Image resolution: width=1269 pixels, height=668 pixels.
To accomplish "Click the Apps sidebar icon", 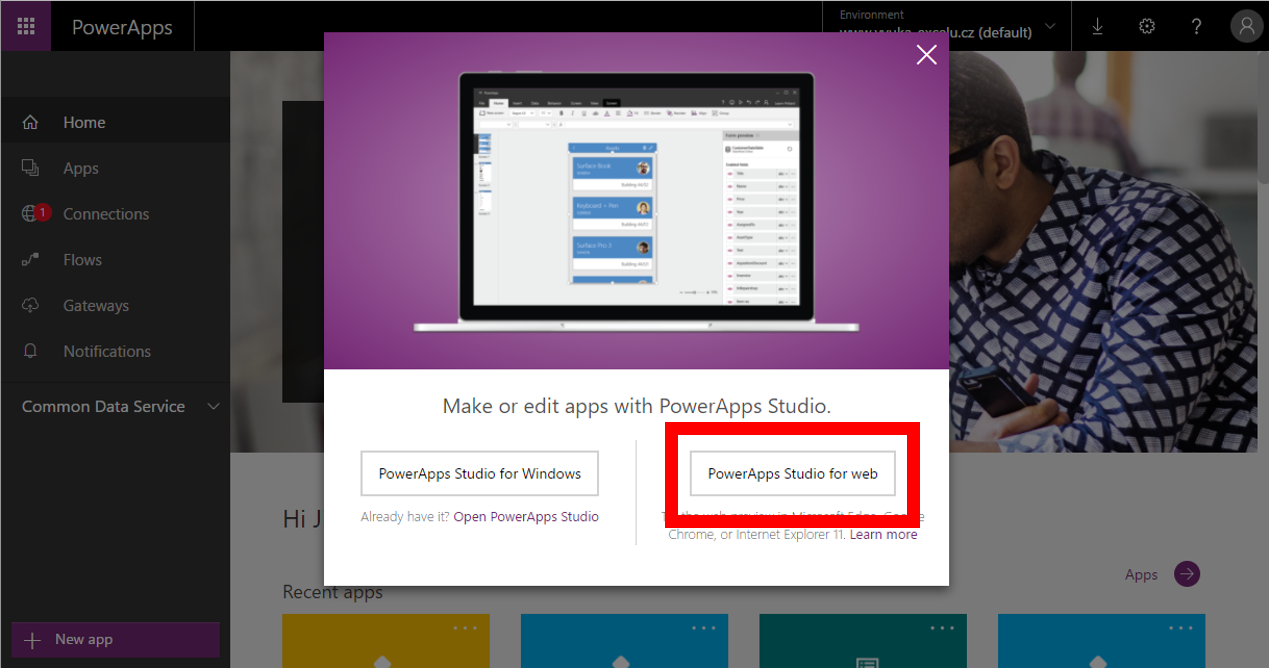I will pos(30,168).
